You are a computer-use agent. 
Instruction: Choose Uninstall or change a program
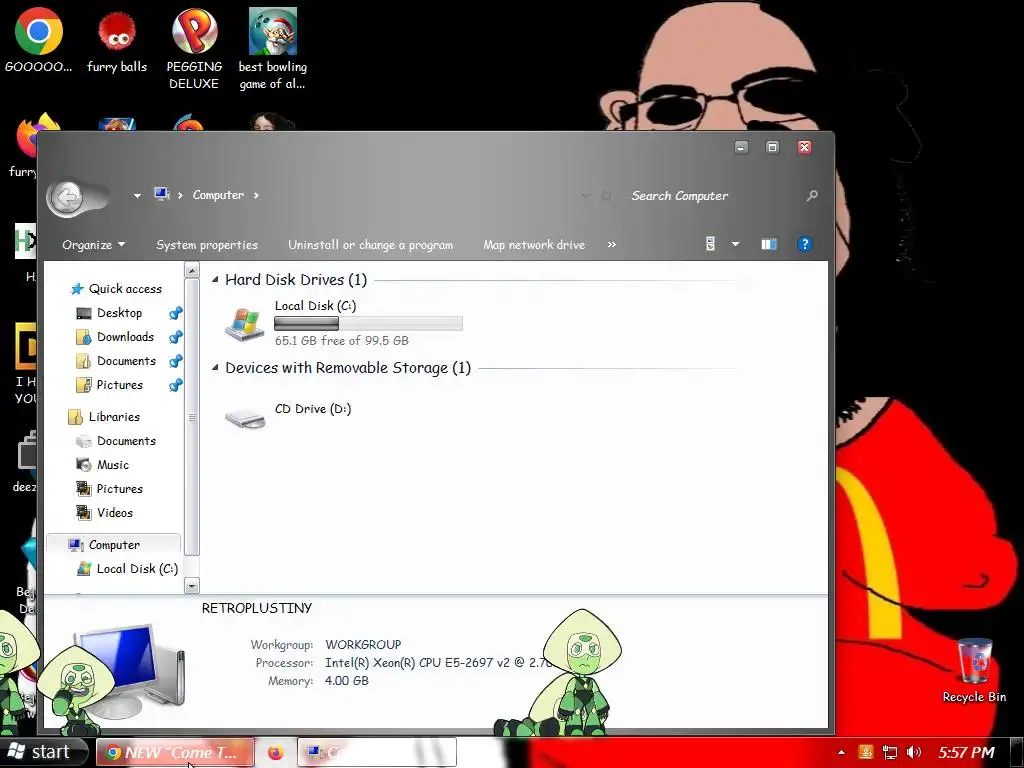pos(370,245)
